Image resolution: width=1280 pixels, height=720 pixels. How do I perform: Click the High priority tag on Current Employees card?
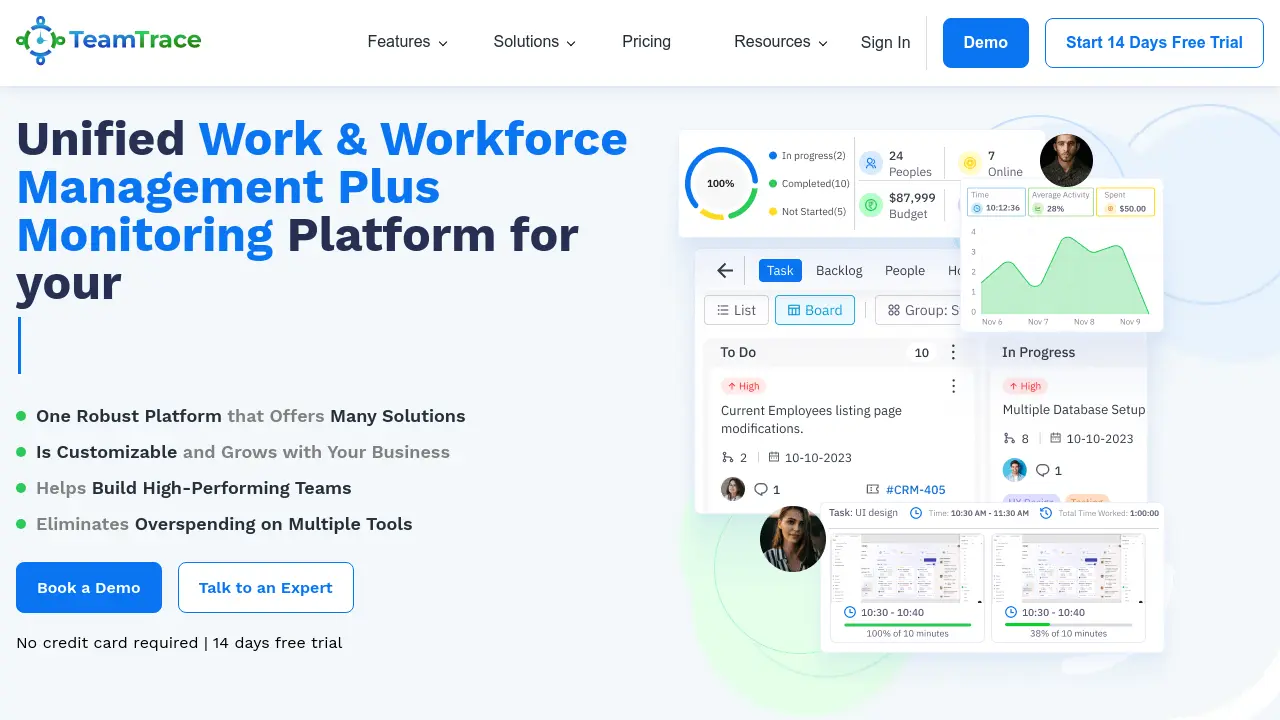pyautogui.click(x=744, y=386)
